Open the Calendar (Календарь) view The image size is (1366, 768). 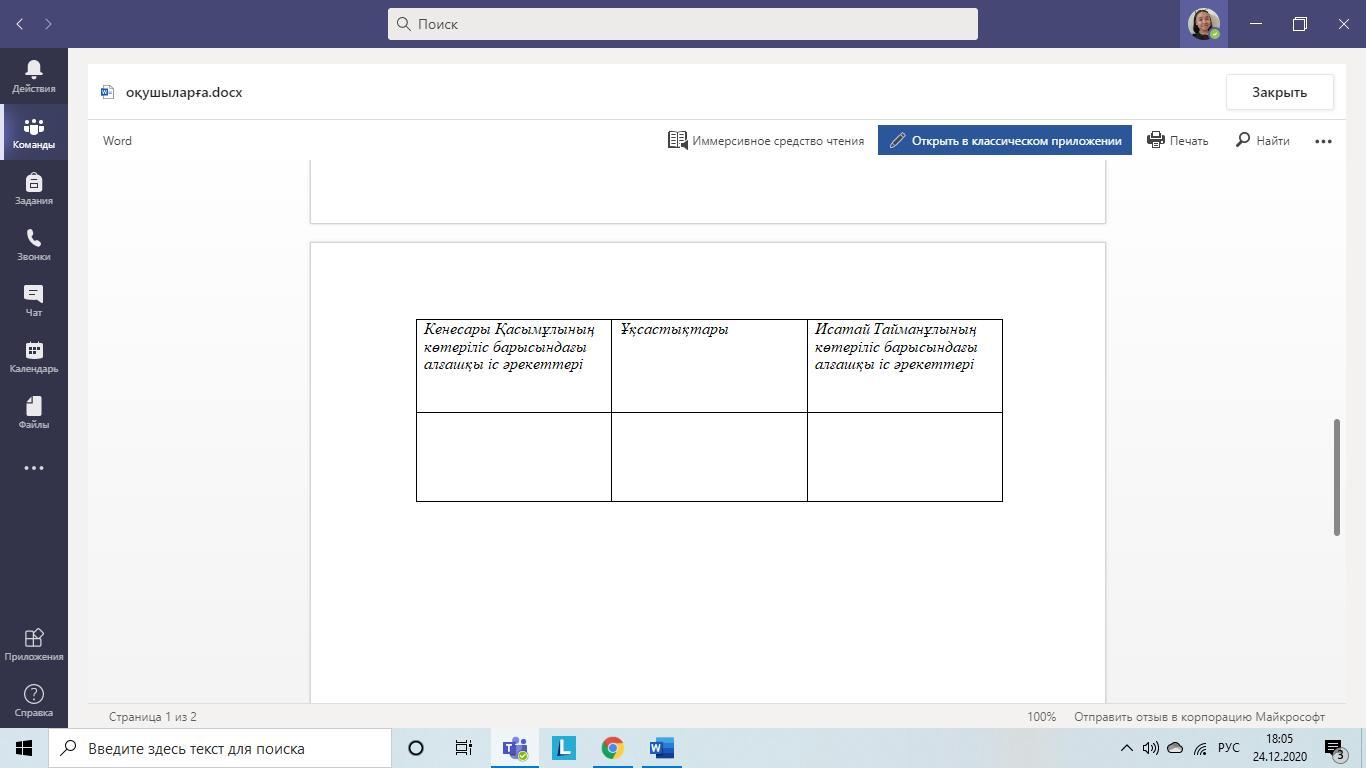(x=33, y=357)
